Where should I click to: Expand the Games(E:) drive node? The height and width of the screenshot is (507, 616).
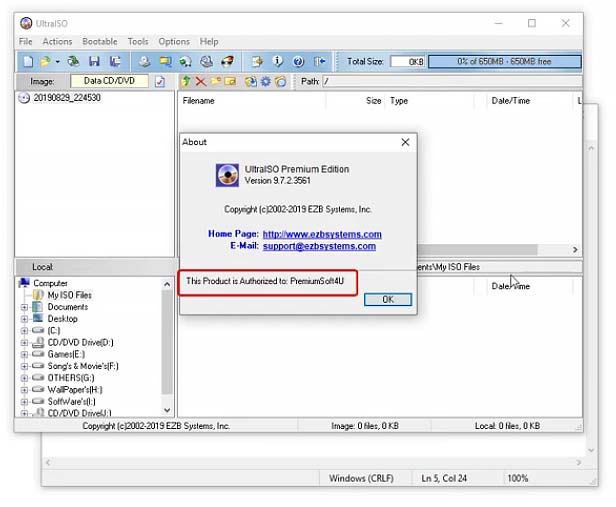[x=24, y=354]
